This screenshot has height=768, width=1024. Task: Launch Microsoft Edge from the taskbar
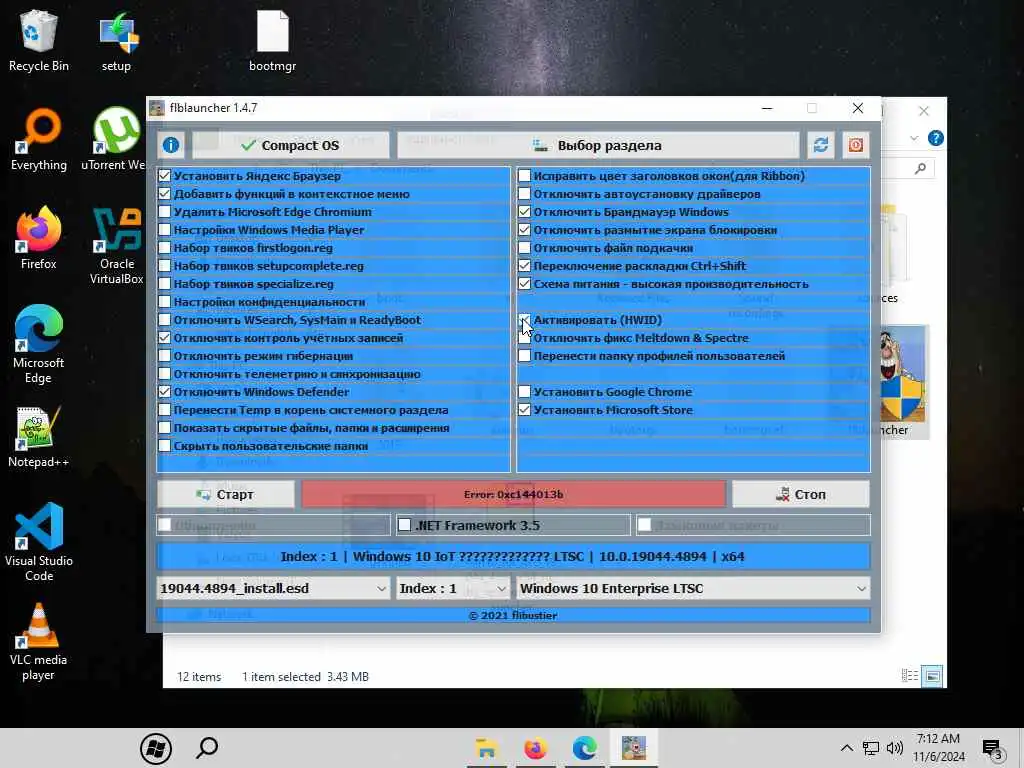click(584, 748)
